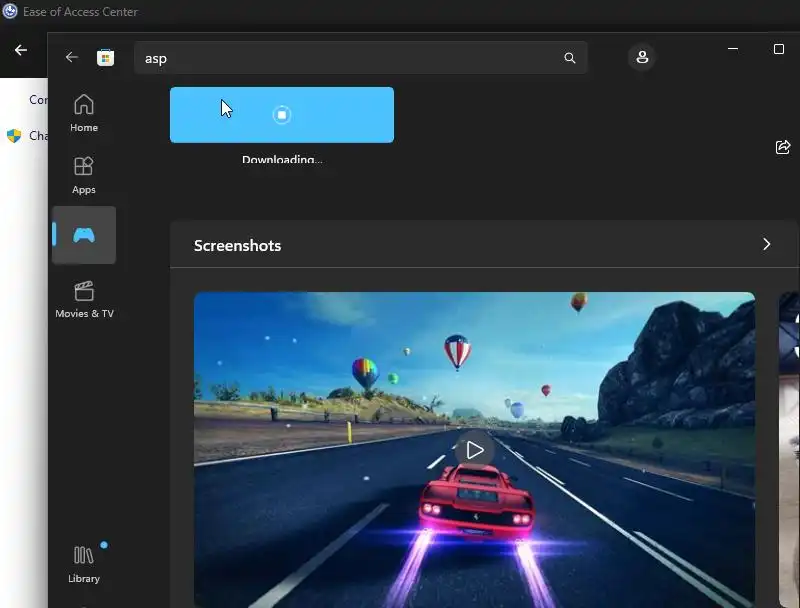
Task: Play the racing game trailer video
Action: click(x=475, y=450)
